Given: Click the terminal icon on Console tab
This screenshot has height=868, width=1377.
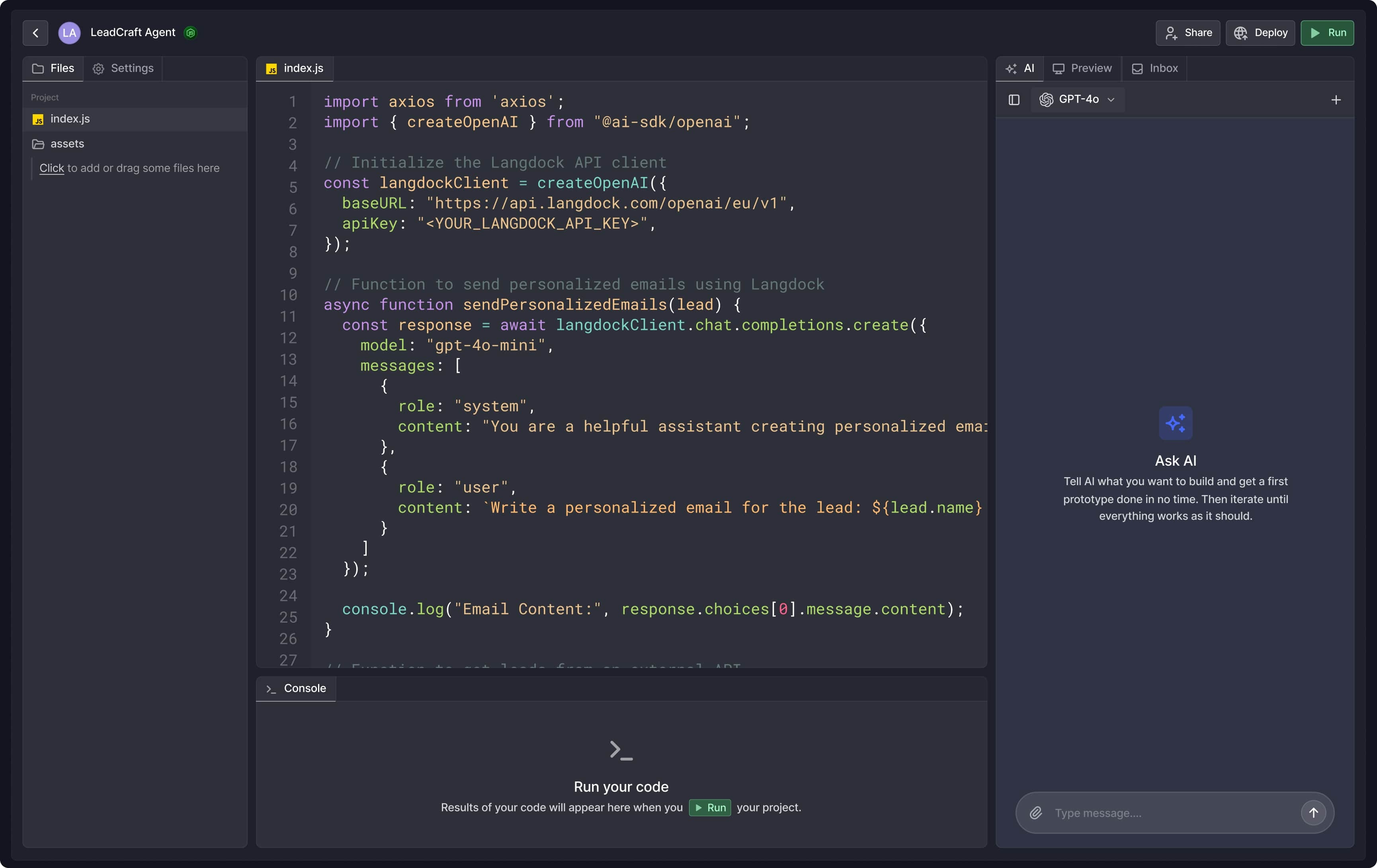Looking at the screenshot, I should 271,689.
